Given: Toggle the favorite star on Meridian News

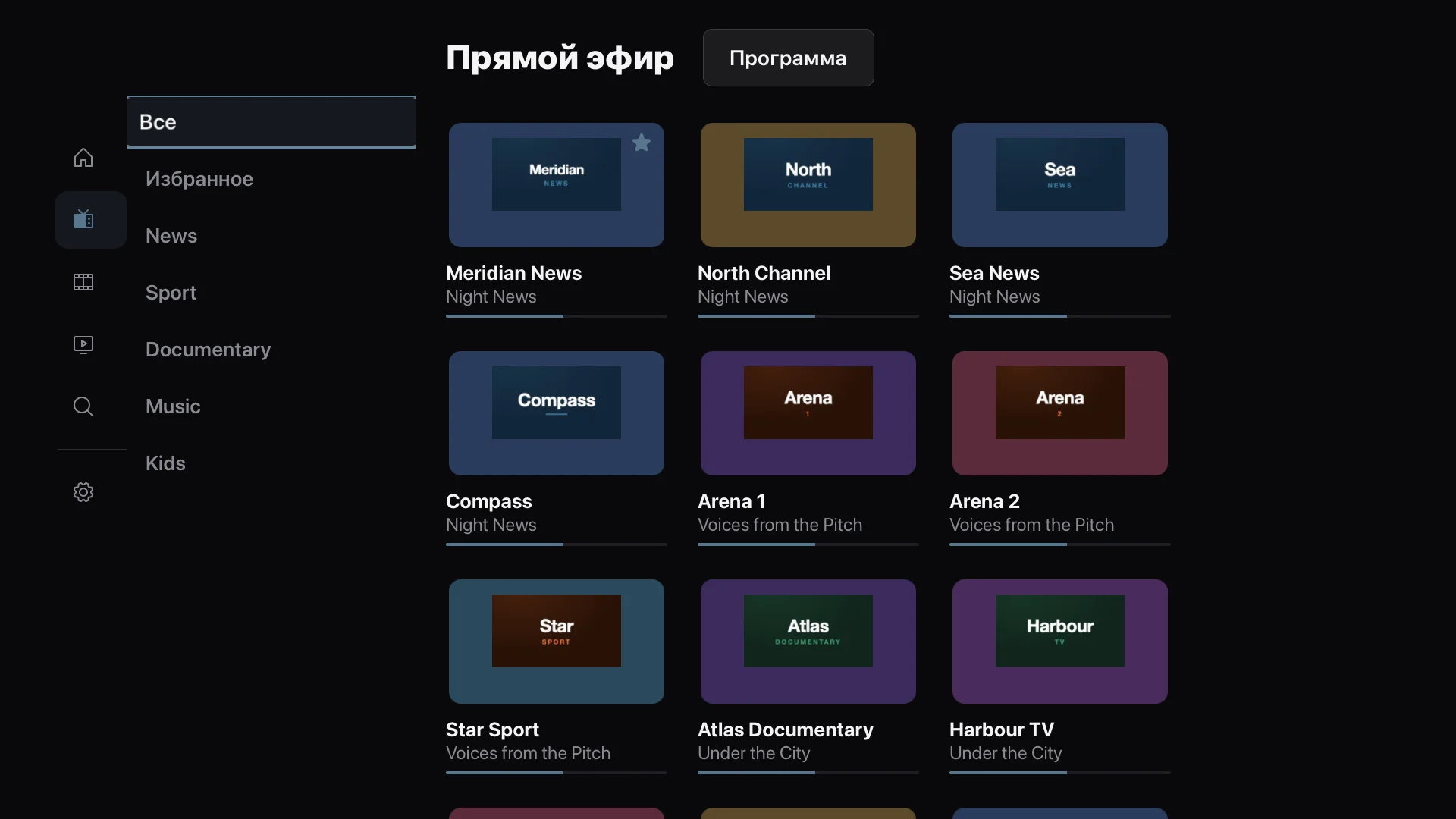Looking at the screenshot, I should pos(642,143).
